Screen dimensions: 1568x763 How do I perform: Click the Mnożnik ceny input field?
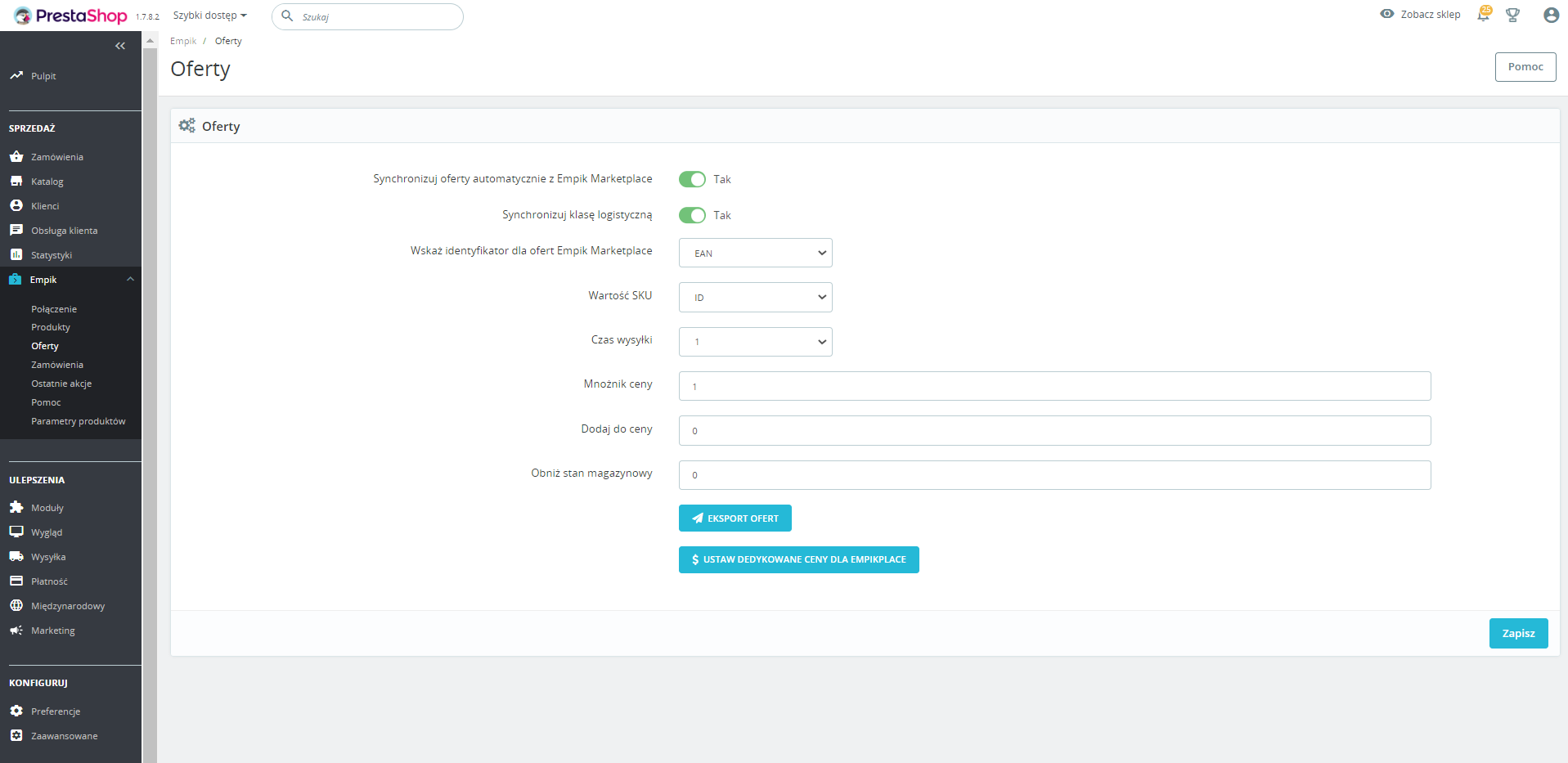(x=1054, y=386)
